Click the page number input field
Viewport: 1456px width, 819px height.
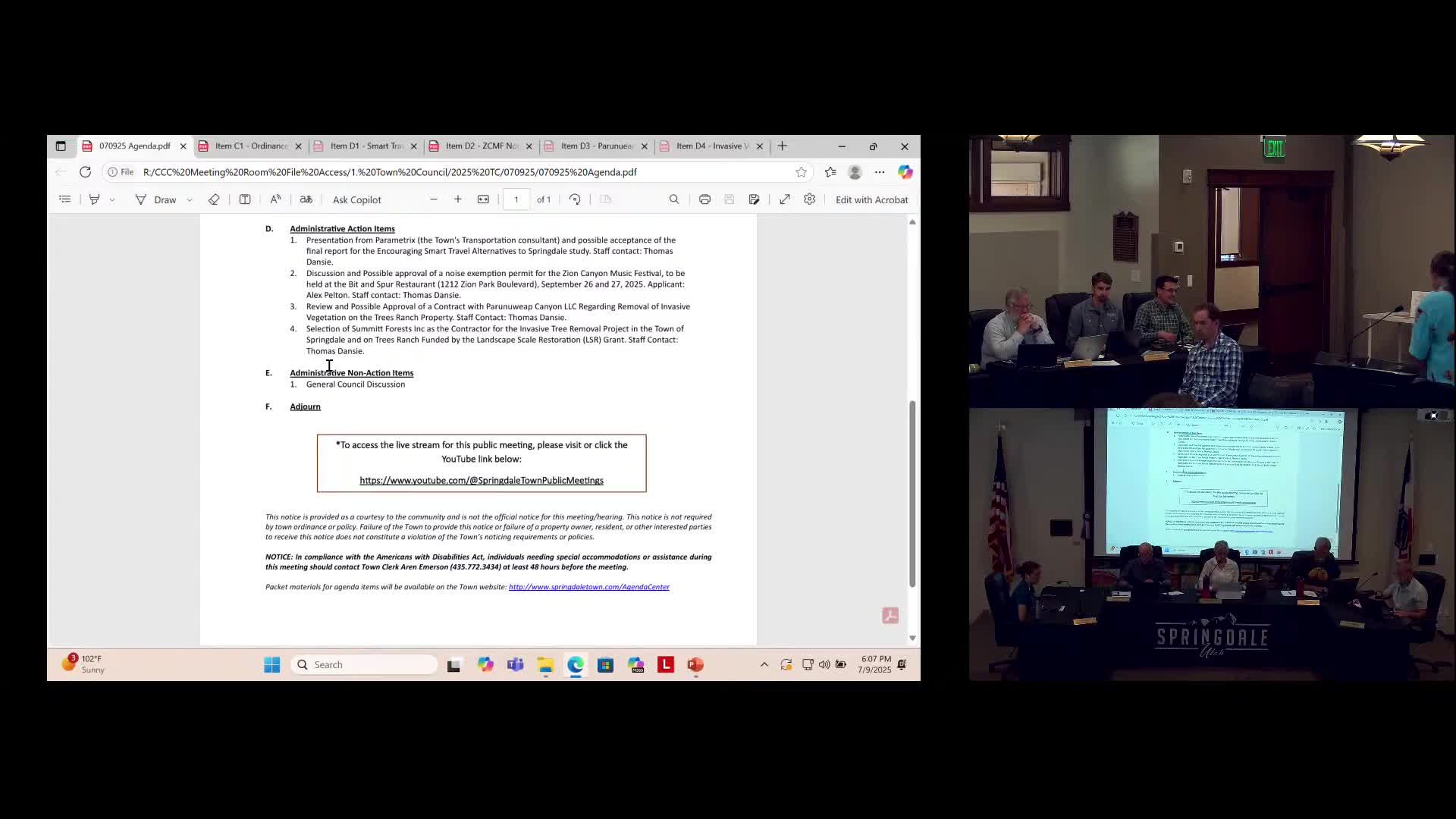tap(516, 199)
